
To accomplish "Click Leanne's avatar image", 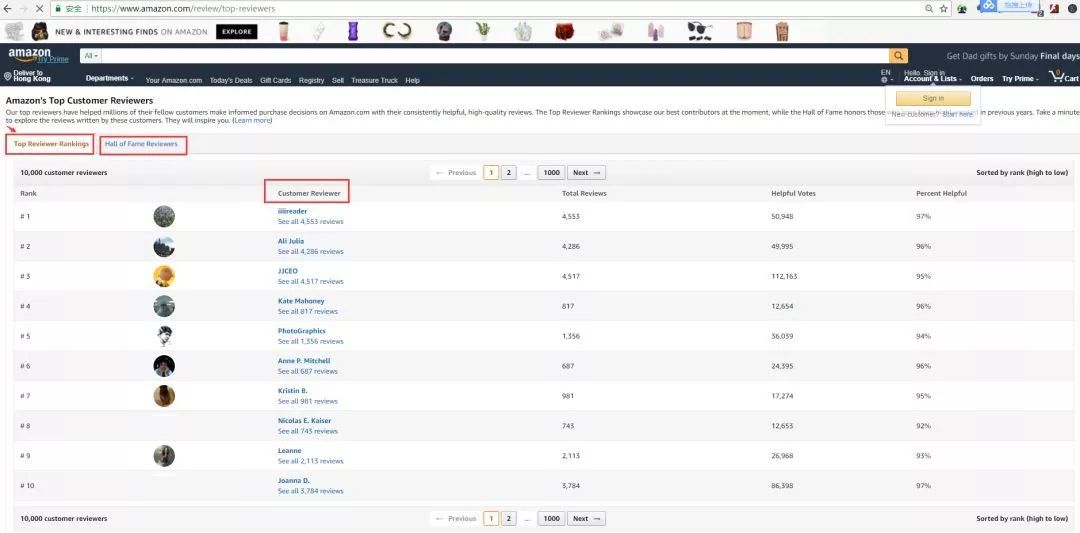I will pos(164,456).
